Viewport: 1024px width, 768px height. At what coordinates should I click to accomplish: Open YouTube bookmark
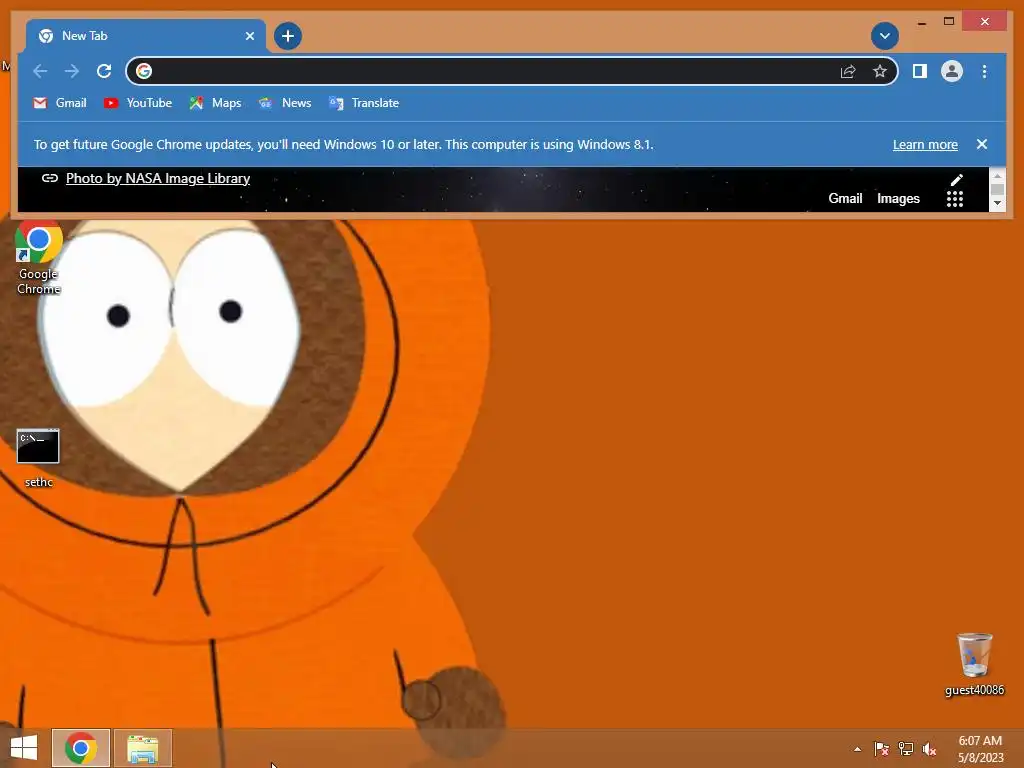138,103
